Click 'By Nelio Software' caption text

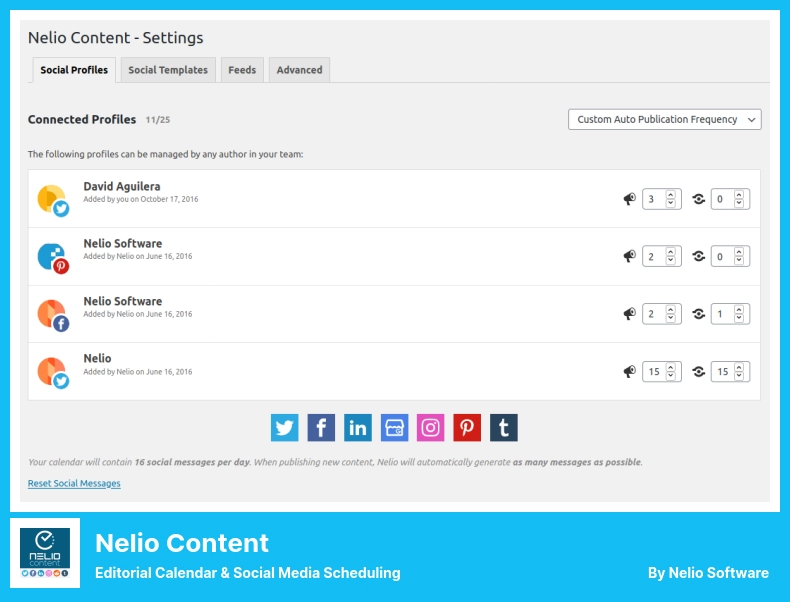coord(708,573)
